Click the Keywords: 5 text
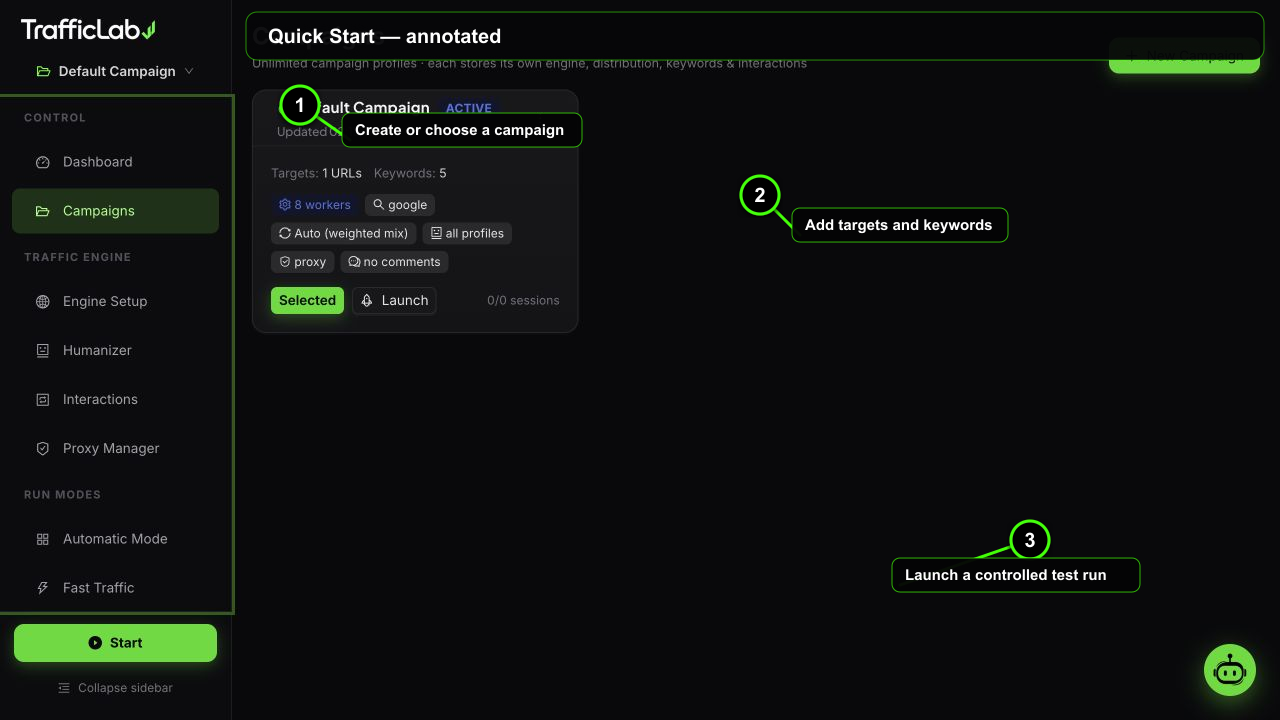Screen dimensions: 1280x720 click(410, 173)
